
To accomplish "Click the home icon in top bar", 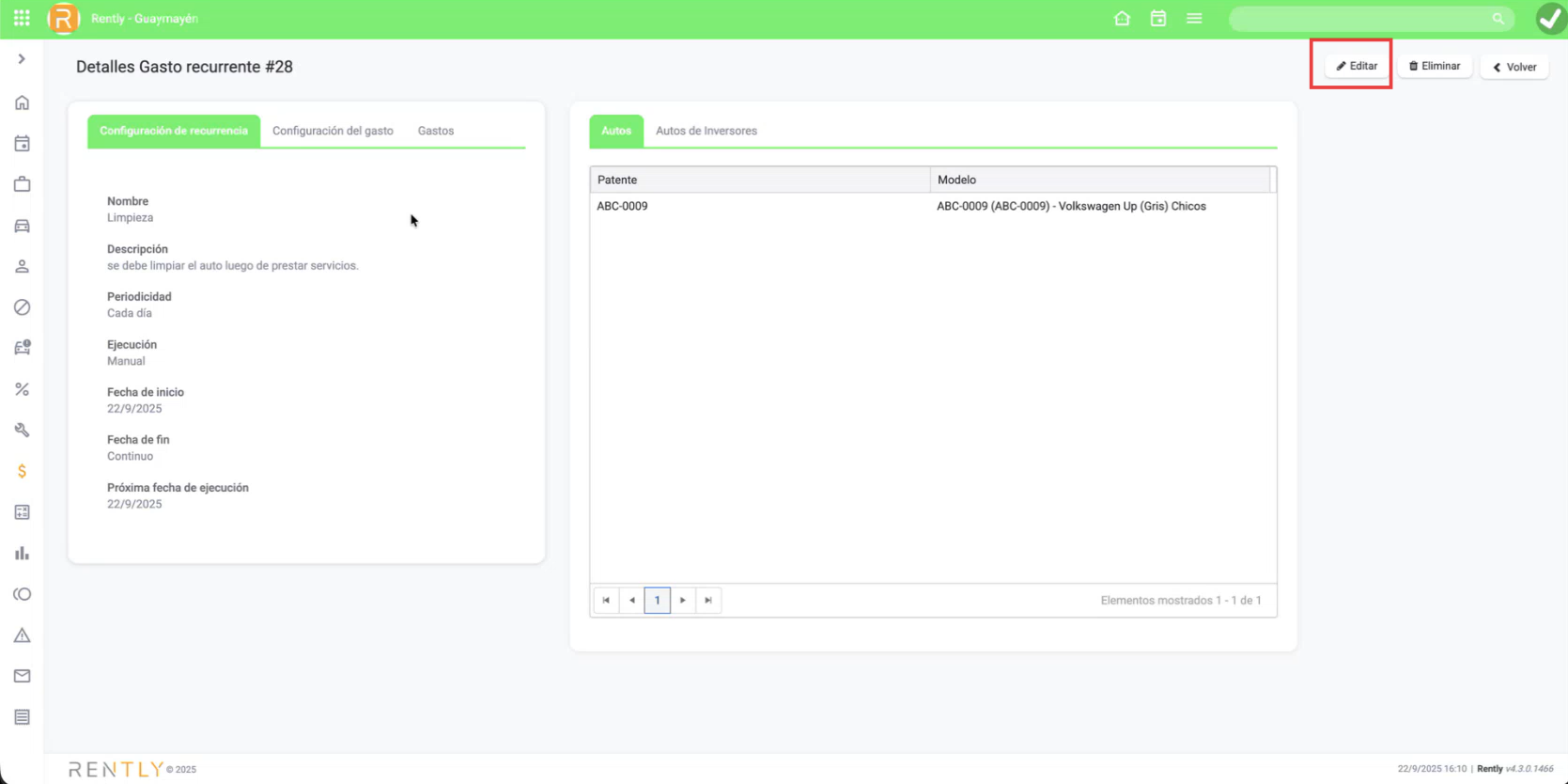I will (x=1122, y=18).
